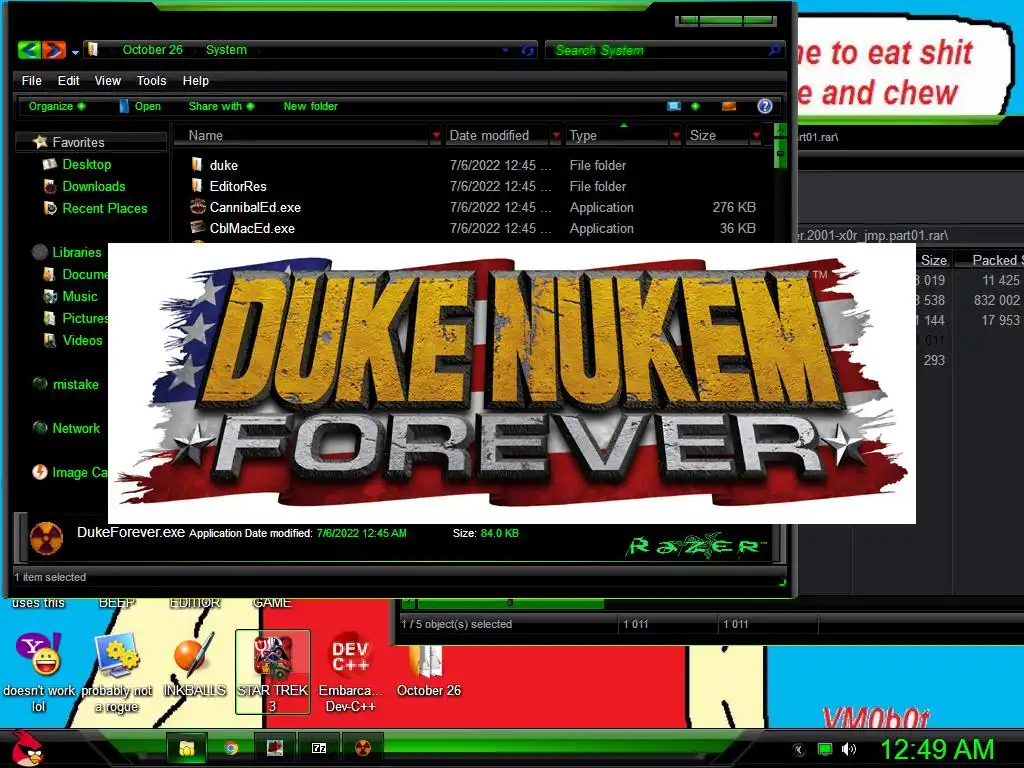Switch to the Duke Forever taskbar button
1024x768 pixels.
click(x=362, y=748)
